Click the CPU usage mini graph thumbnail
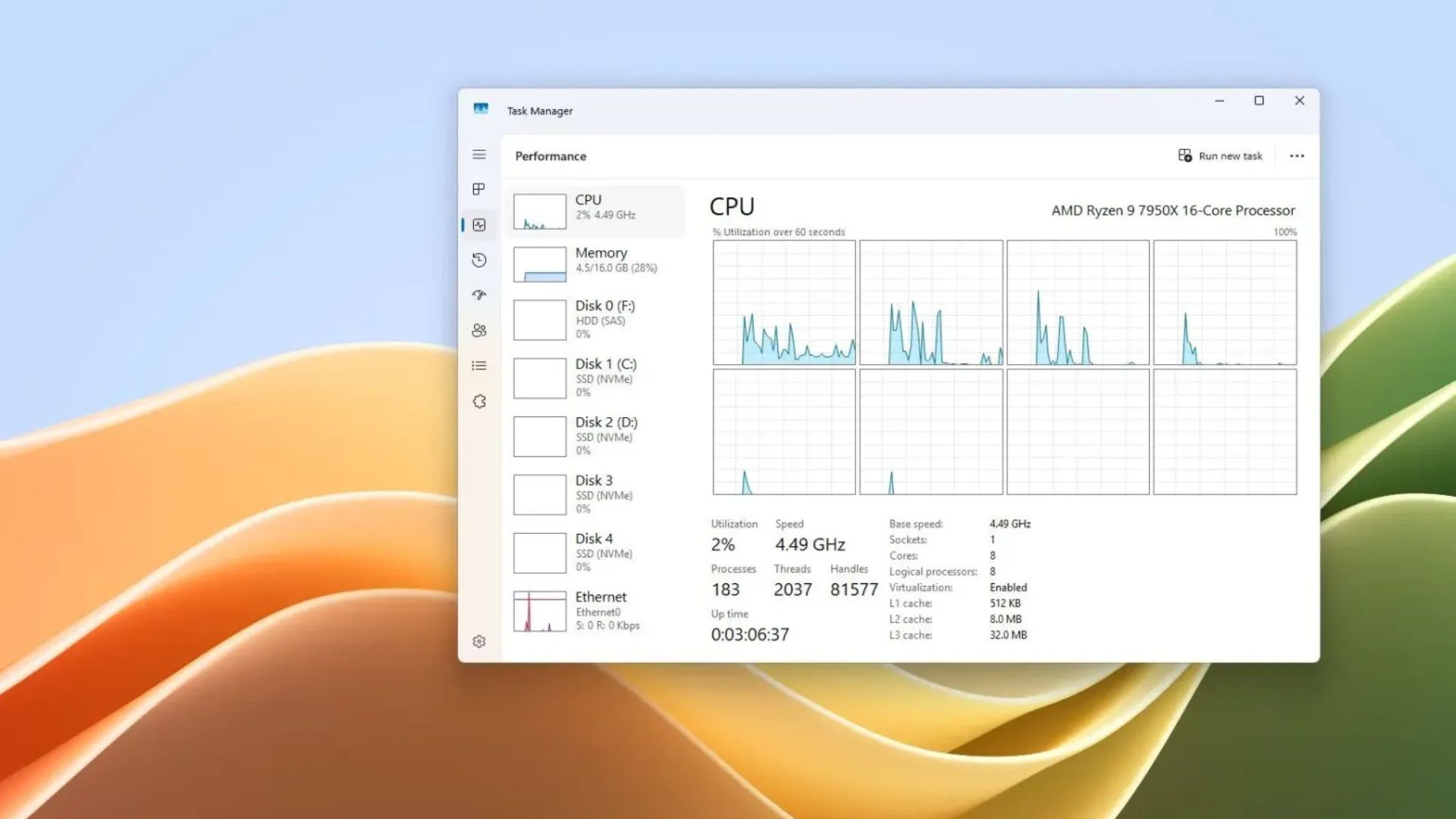 pos(538,211)
